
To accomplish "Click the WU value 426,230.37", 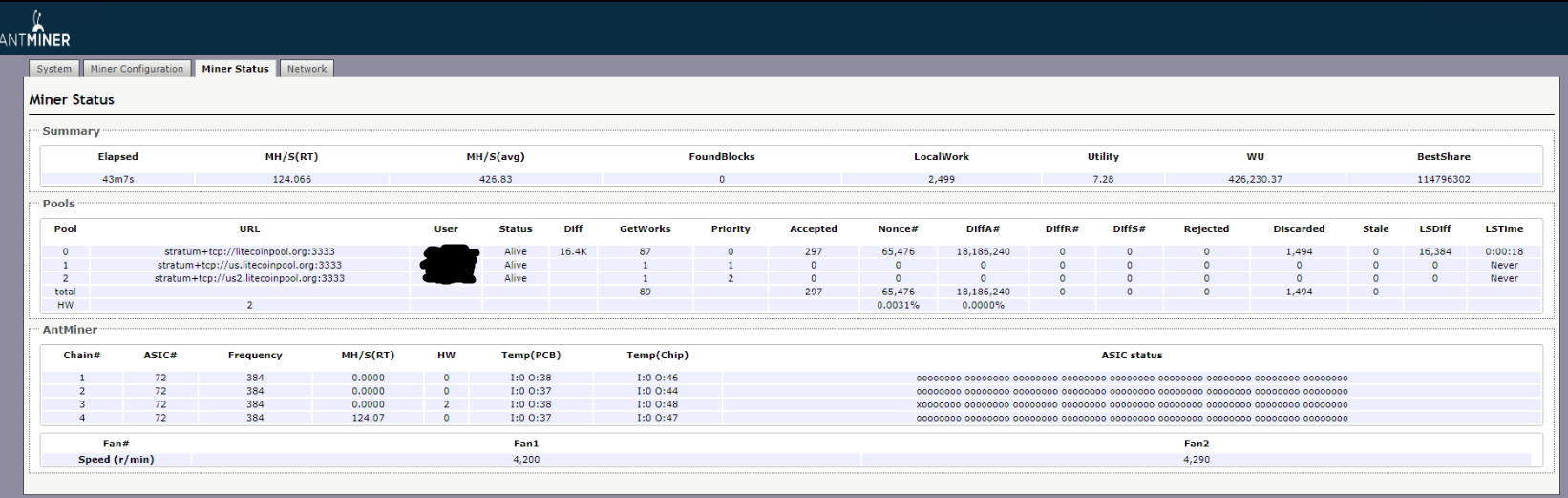I will [x=1255, y=179].
